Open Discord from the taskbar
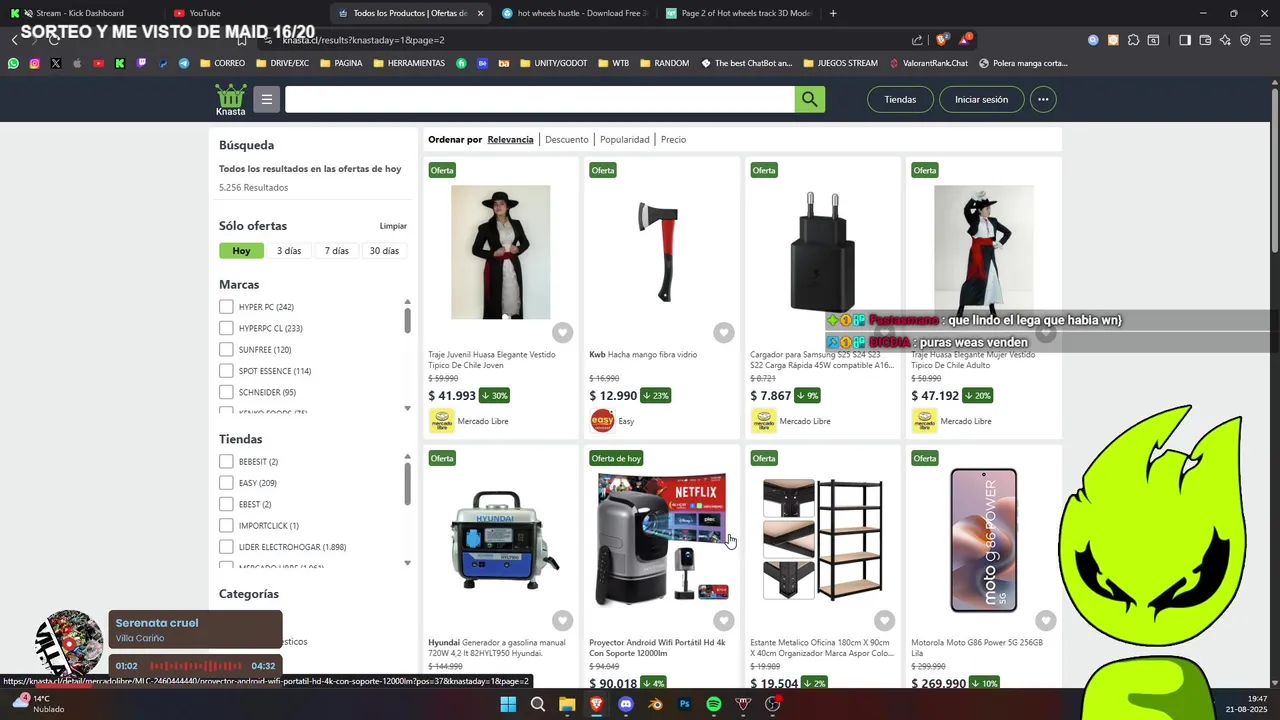The width and height of the screenshot is (1280, 720). [626, 704]
